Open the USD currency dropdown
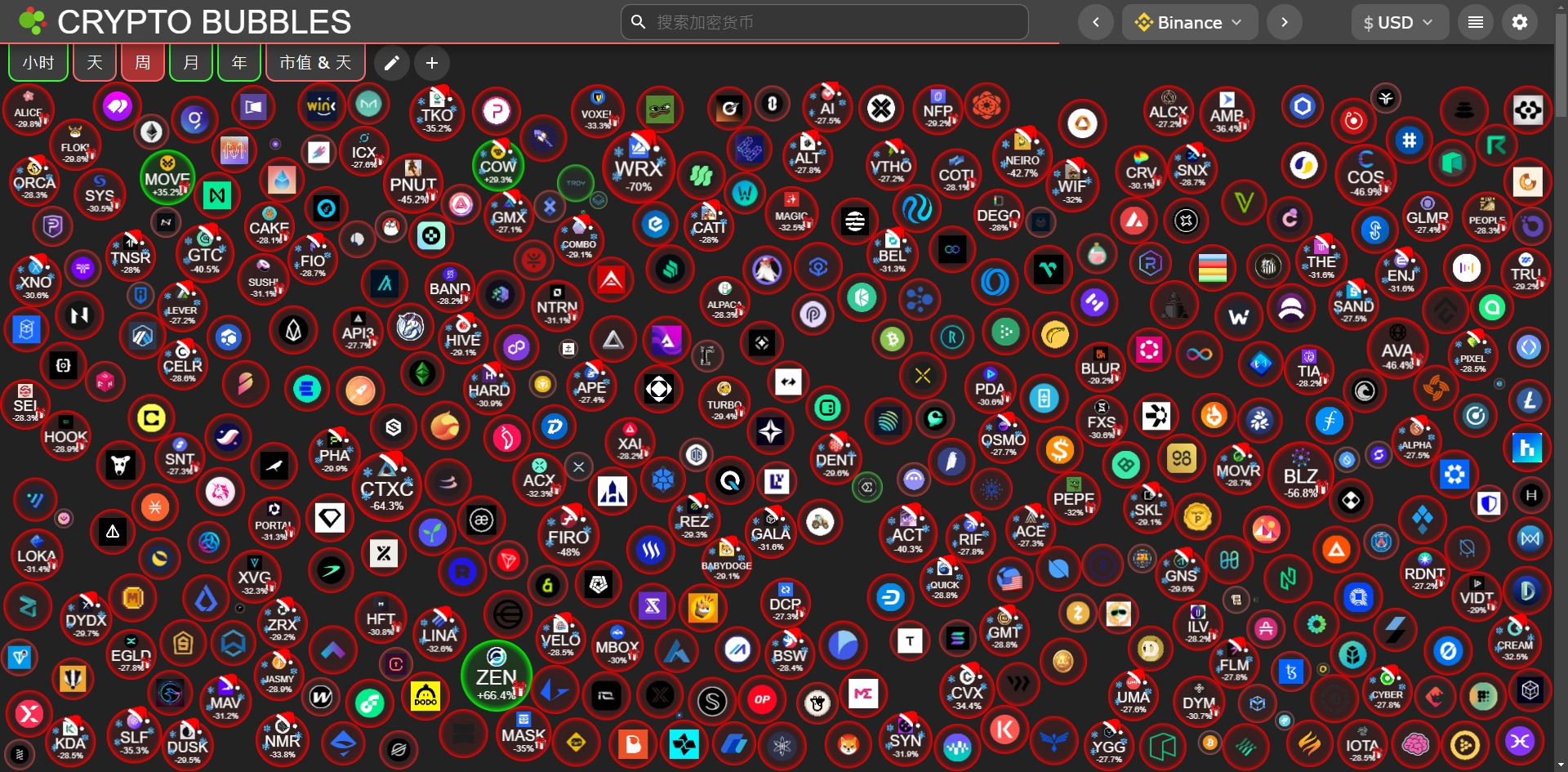The height and width of the screenshot is (772, 1568). [1400, 22]
